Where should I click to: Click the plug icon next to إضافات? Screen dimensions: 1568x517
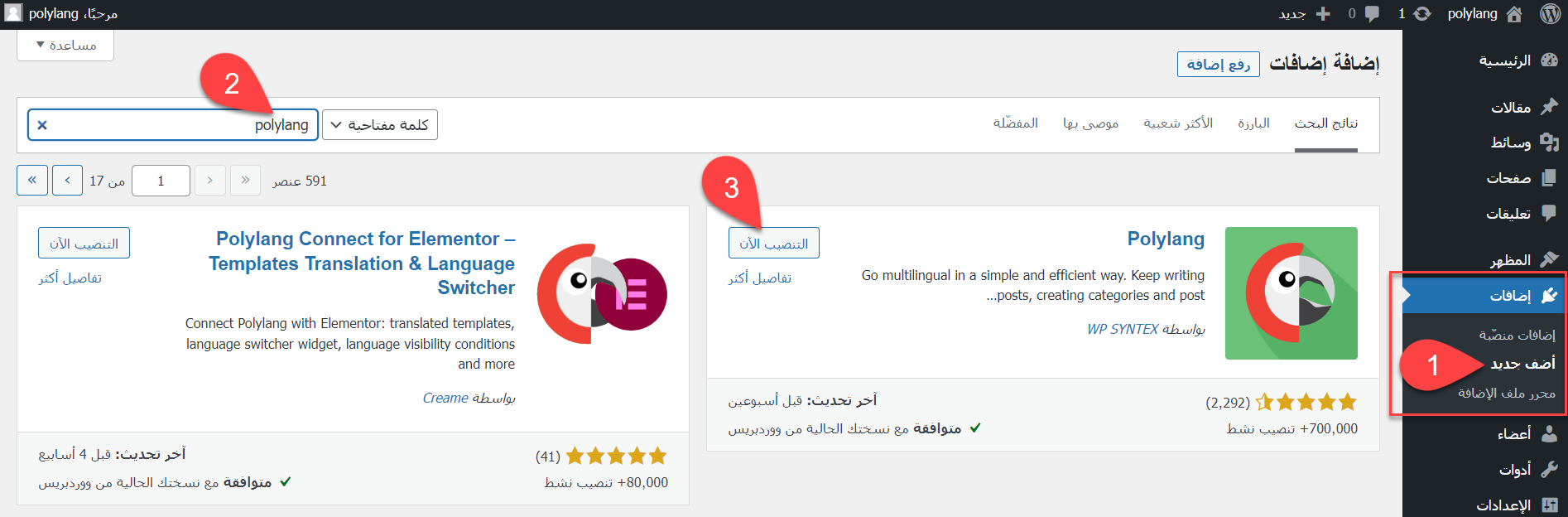pos(1550,296)
